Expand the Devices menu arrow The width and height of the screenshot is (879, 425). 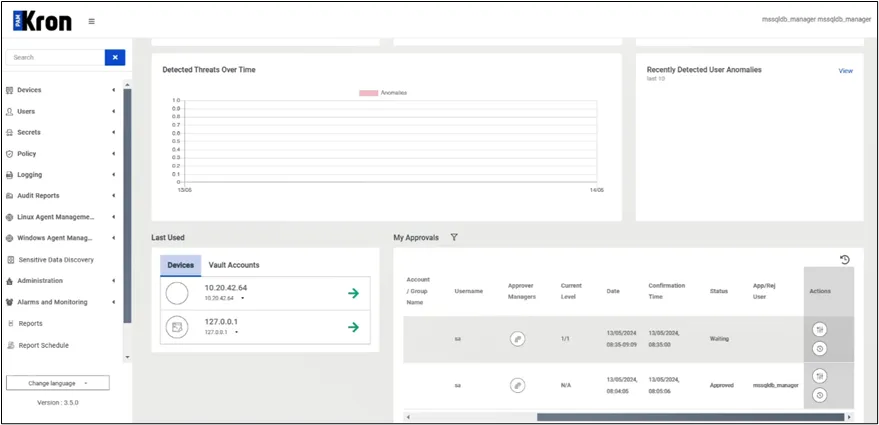[113, 90]
